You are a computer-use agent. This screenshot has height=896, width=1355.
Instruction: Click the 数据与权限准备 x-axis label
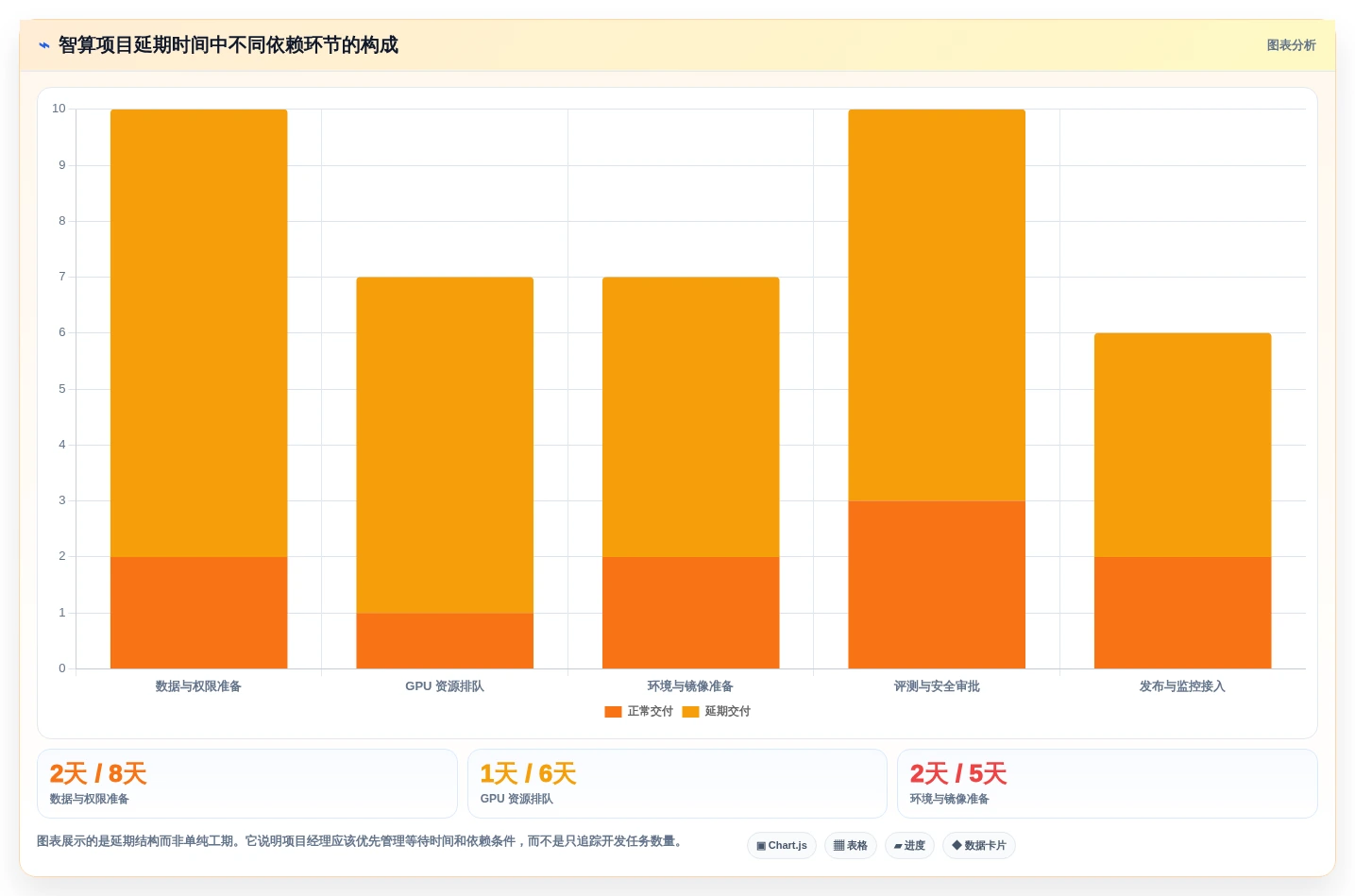coord(198,686)
